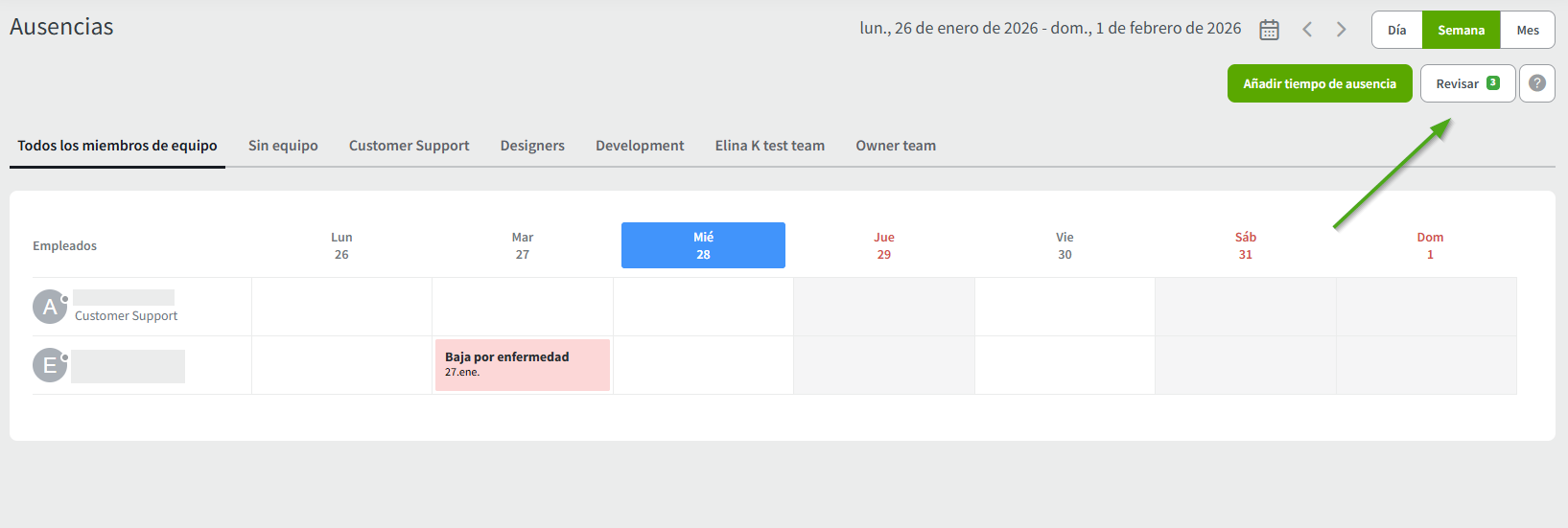Click Añadir tiempo de ausencia button

tap(1320, 83)
